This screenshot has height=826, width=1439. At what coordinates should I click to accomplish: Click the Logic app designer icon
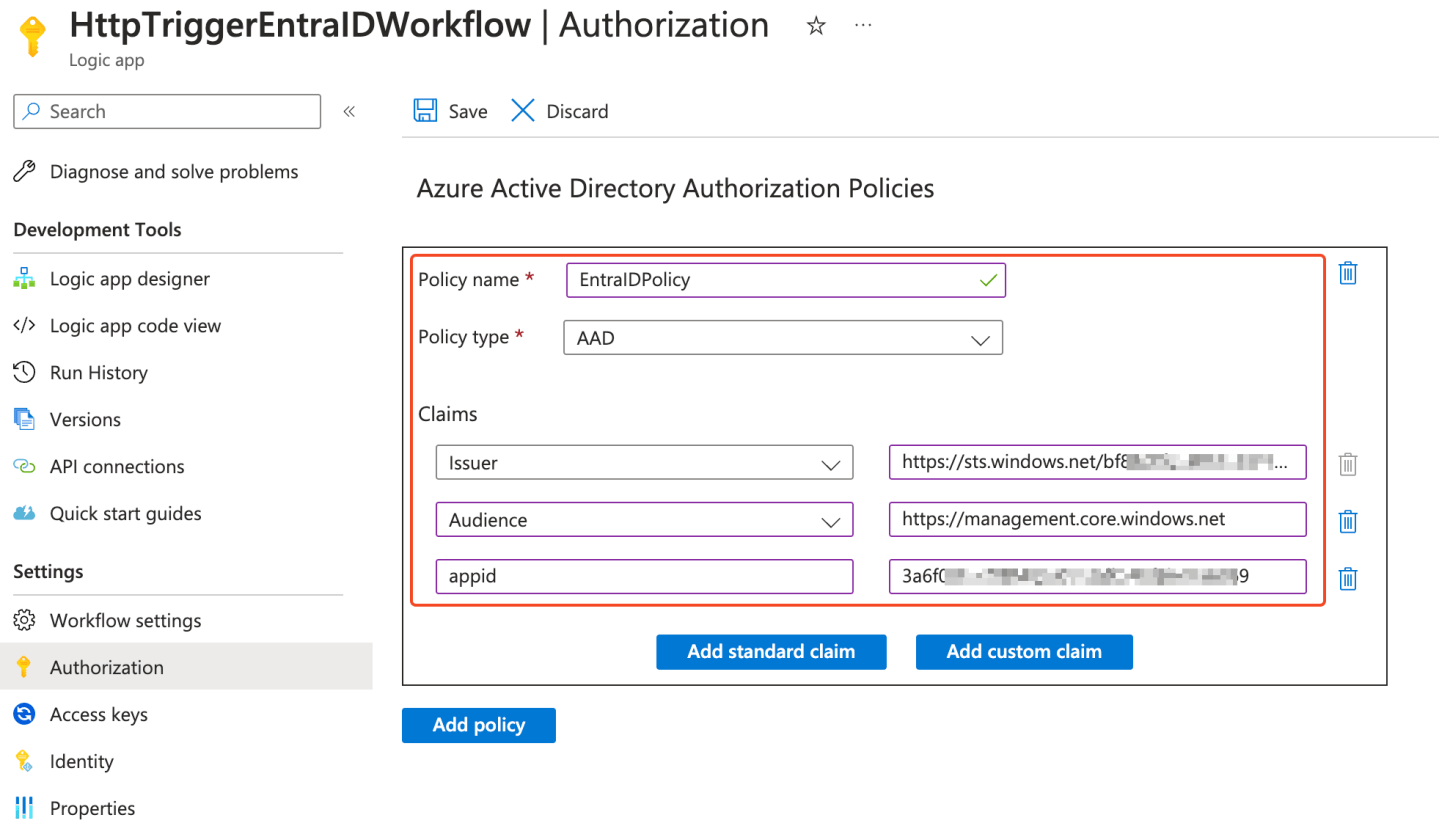tap(24, 279)
